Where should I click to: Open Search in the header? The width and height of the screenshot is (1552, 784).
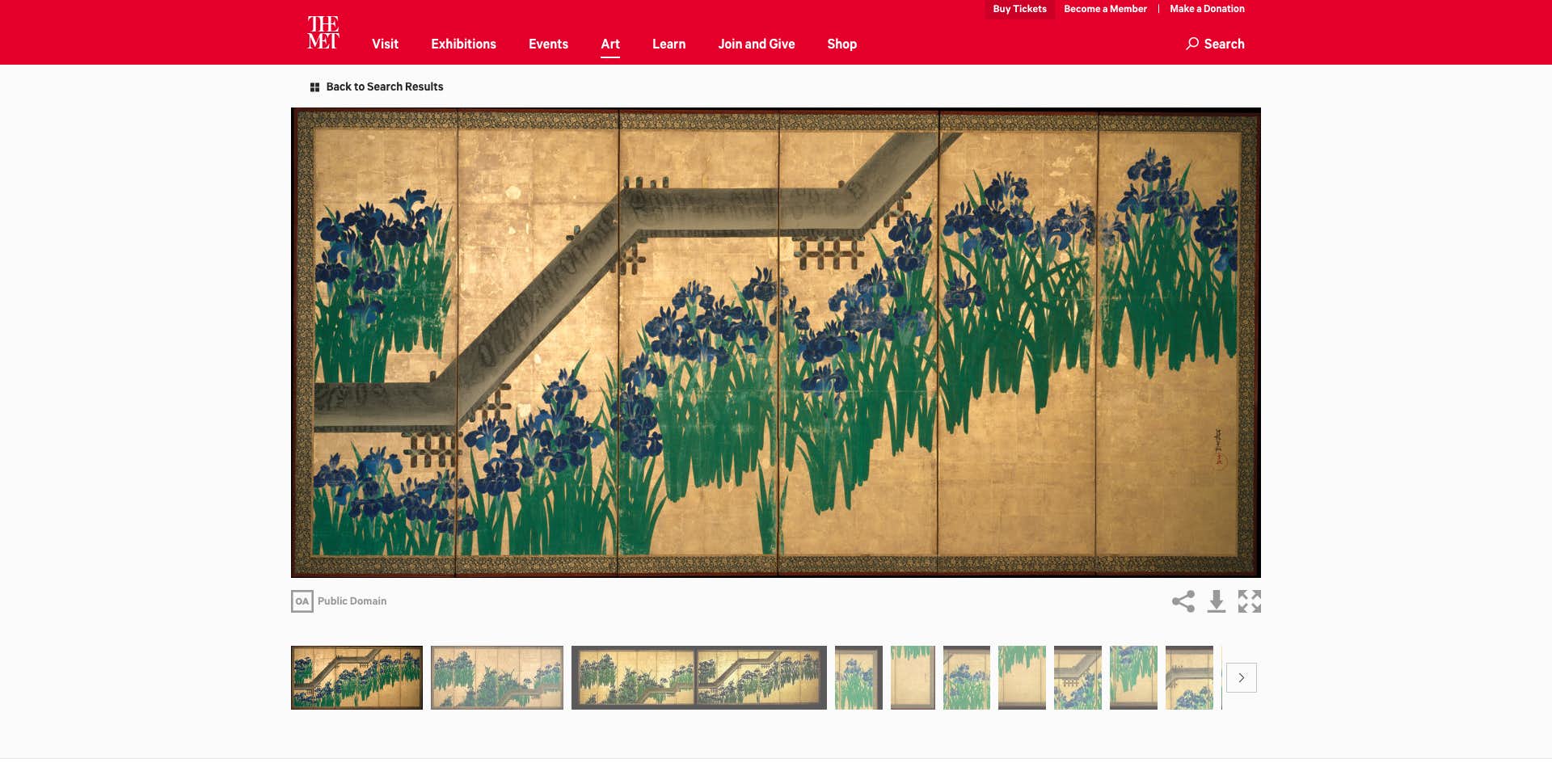(x=1215, y=44)
